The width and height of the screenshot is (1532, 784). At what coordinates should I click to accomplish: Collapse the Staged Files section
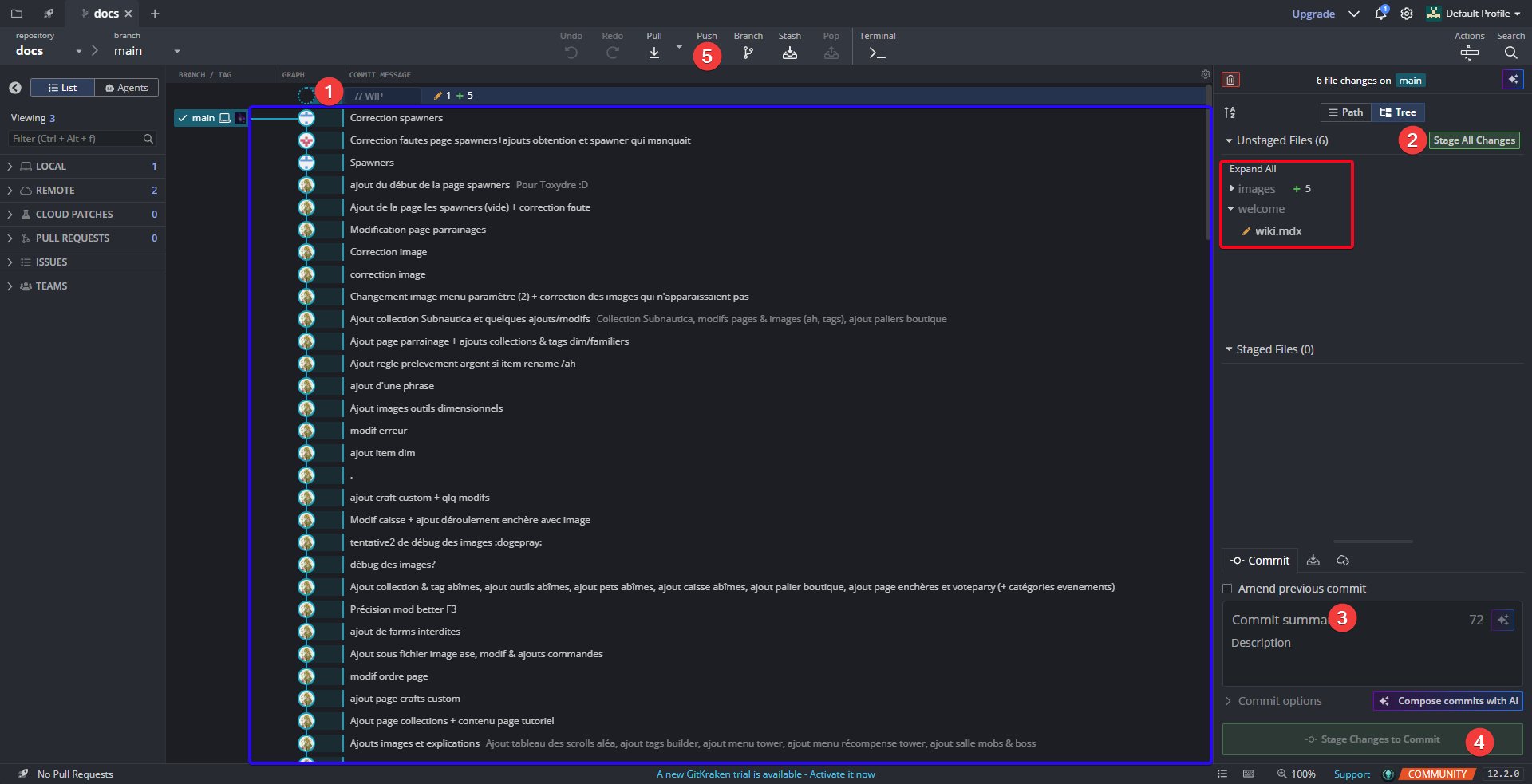point(1229,349)
